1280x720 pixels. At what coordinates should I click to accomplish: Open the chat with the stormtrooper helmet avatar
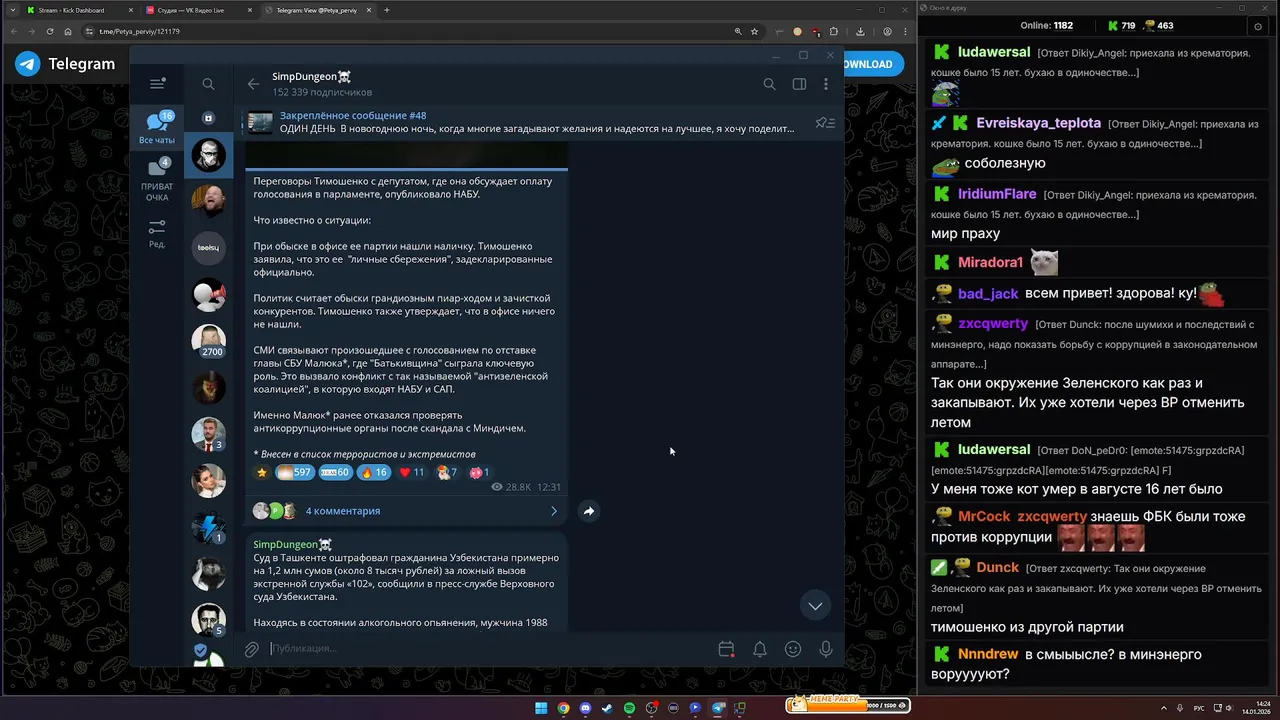(x=209, y=155)
